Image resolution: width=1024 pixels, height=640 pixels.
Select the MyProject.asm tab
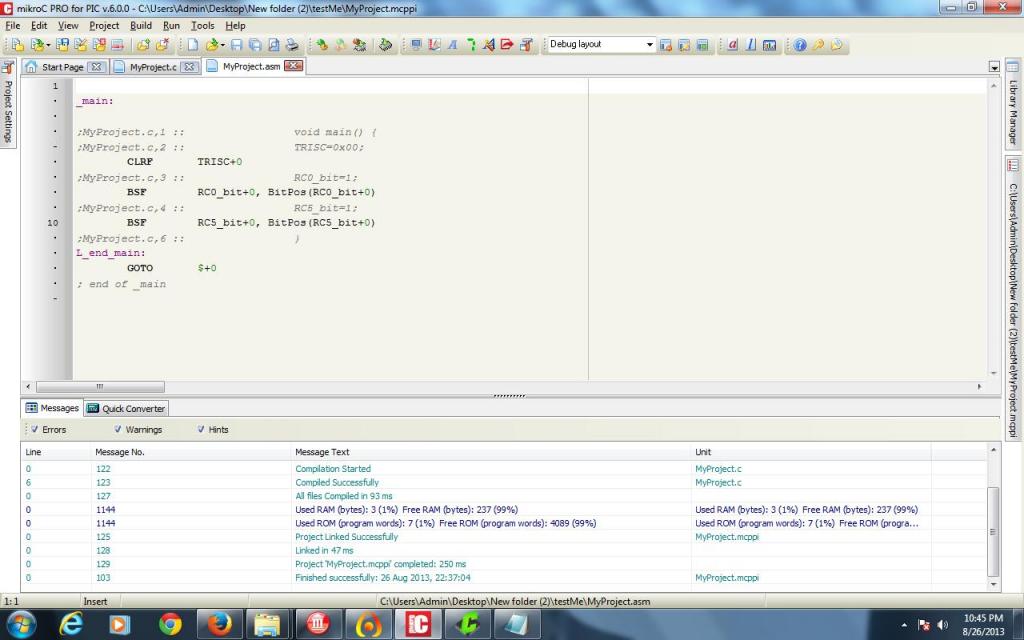click(251, 66)
